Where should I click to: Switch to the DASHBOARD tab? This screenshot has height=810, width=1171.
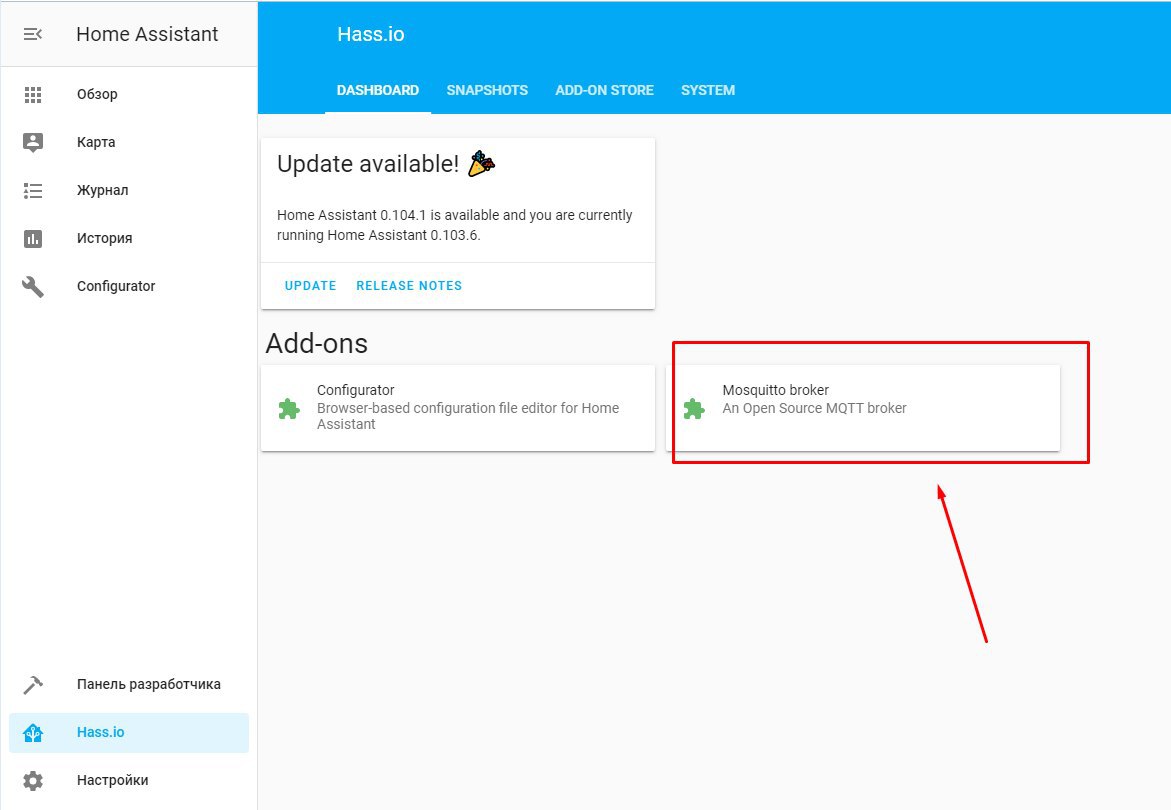(378, 90)
